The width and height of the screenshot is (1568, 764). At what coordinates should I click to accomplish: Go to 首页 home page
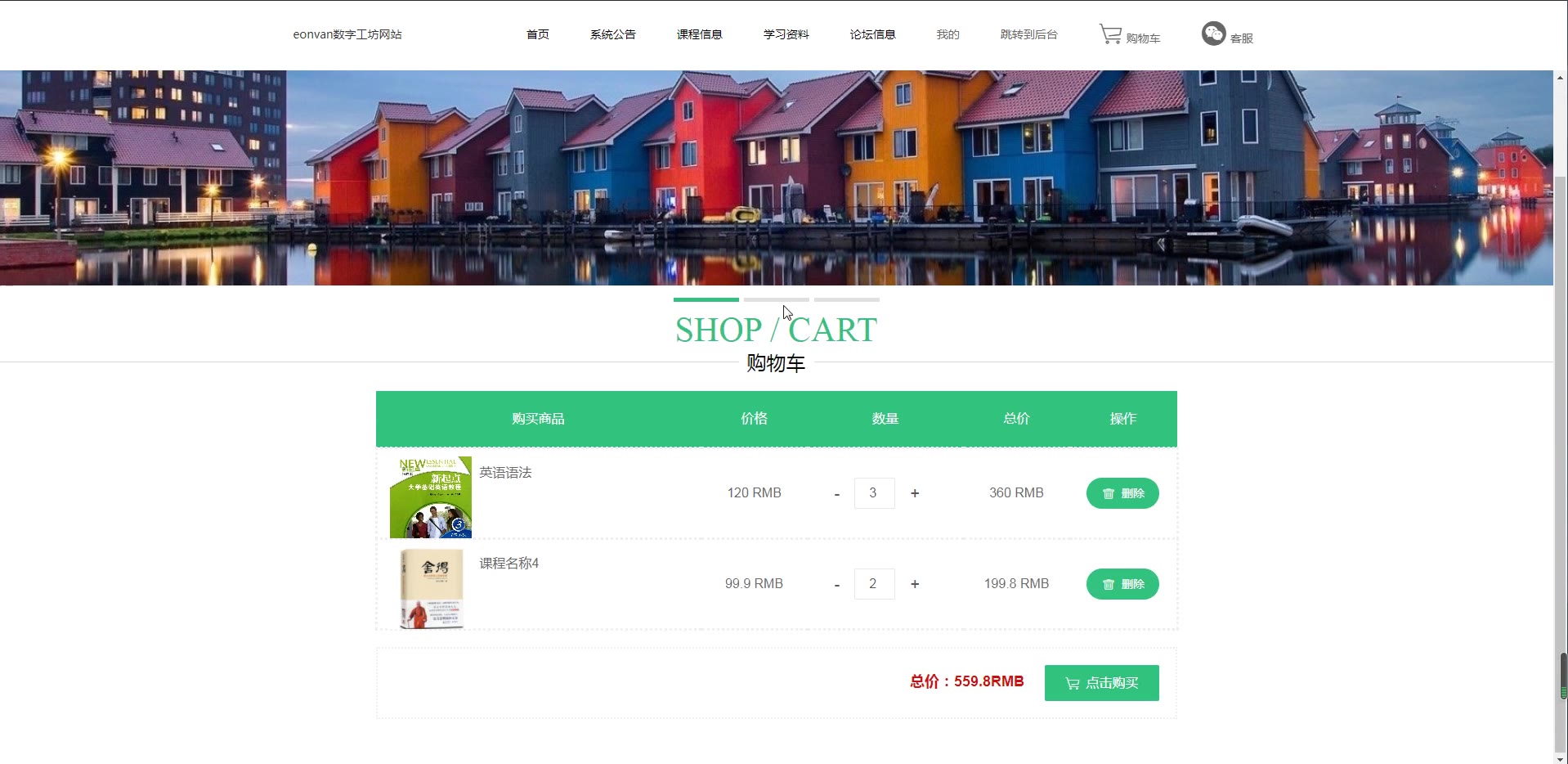click(x=537, y=34)
